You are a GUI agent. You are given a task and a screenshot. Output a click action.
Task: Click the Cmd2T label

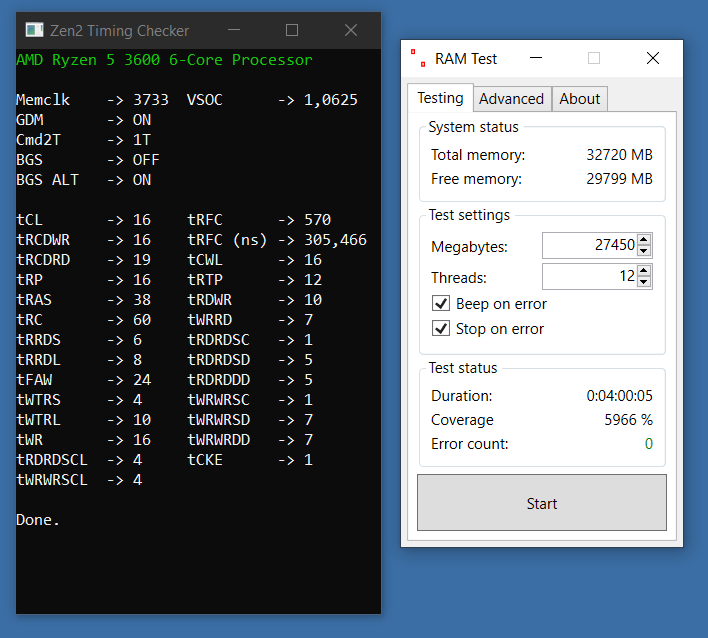point(38,140)
